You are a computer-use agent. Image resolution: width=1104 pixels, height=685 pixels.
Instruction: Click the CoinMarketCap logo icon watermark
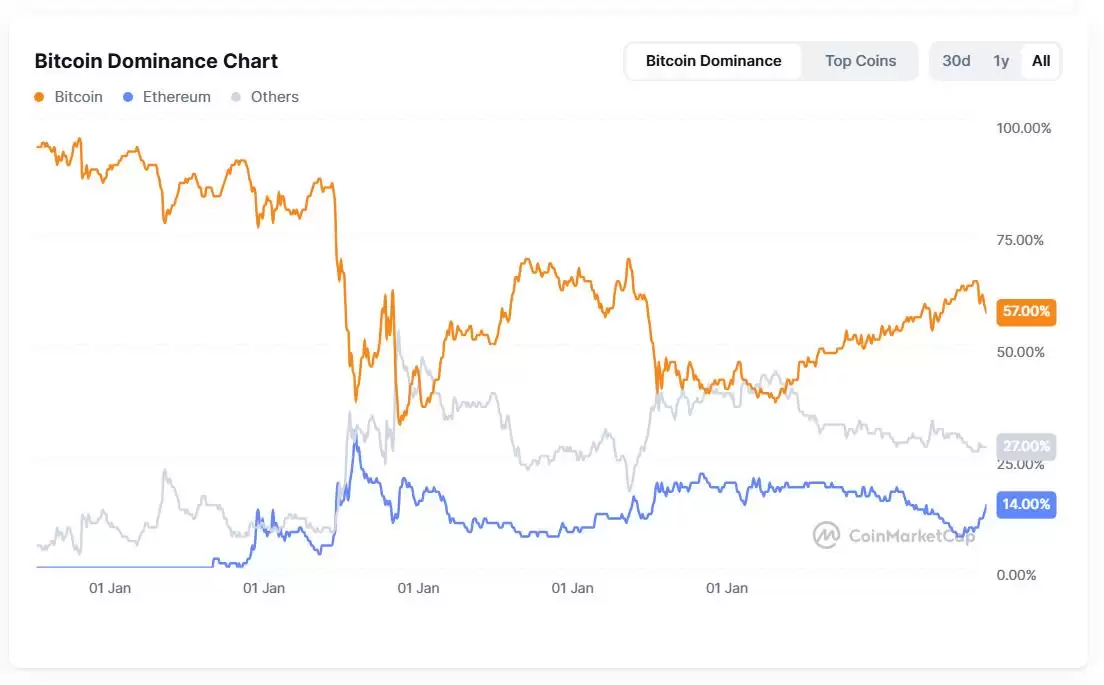click(826, 535)
